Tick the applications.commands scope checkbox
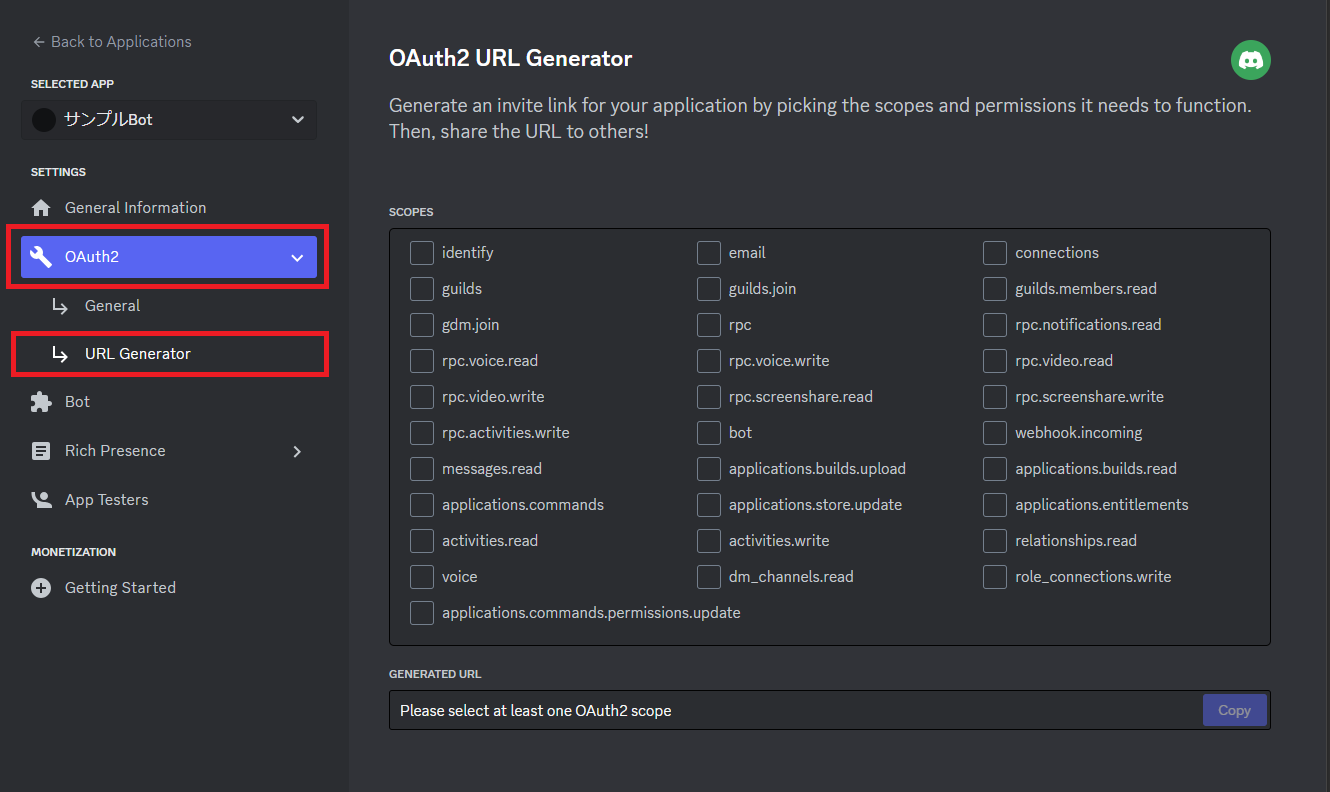Screen dimensions: 1330x792 pyautogui.click(x=422, y=505)
